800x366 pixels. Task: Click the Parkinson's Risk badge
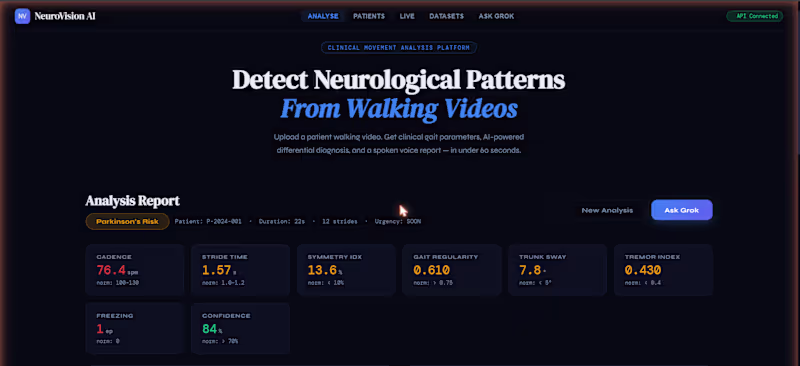pos(127,222)
